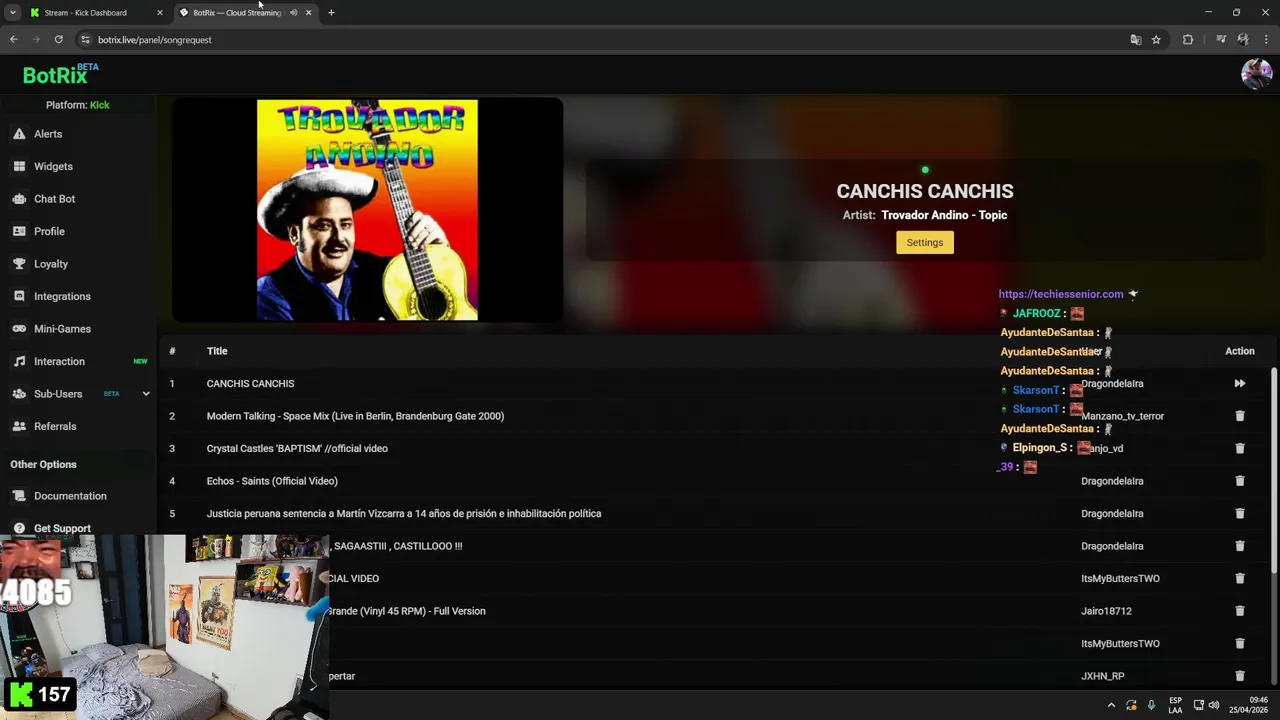Open the page translate icon
The image size is (1280, 720).
point(1136,40)
